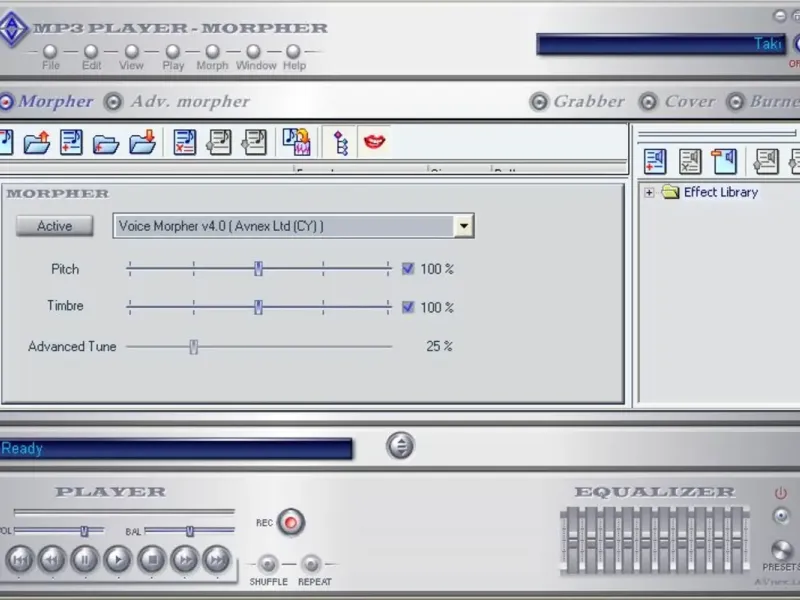This screenshot has width=800, height=600.
Task: Click the speaker page icon in effect panel
Action: click(724, 161)
